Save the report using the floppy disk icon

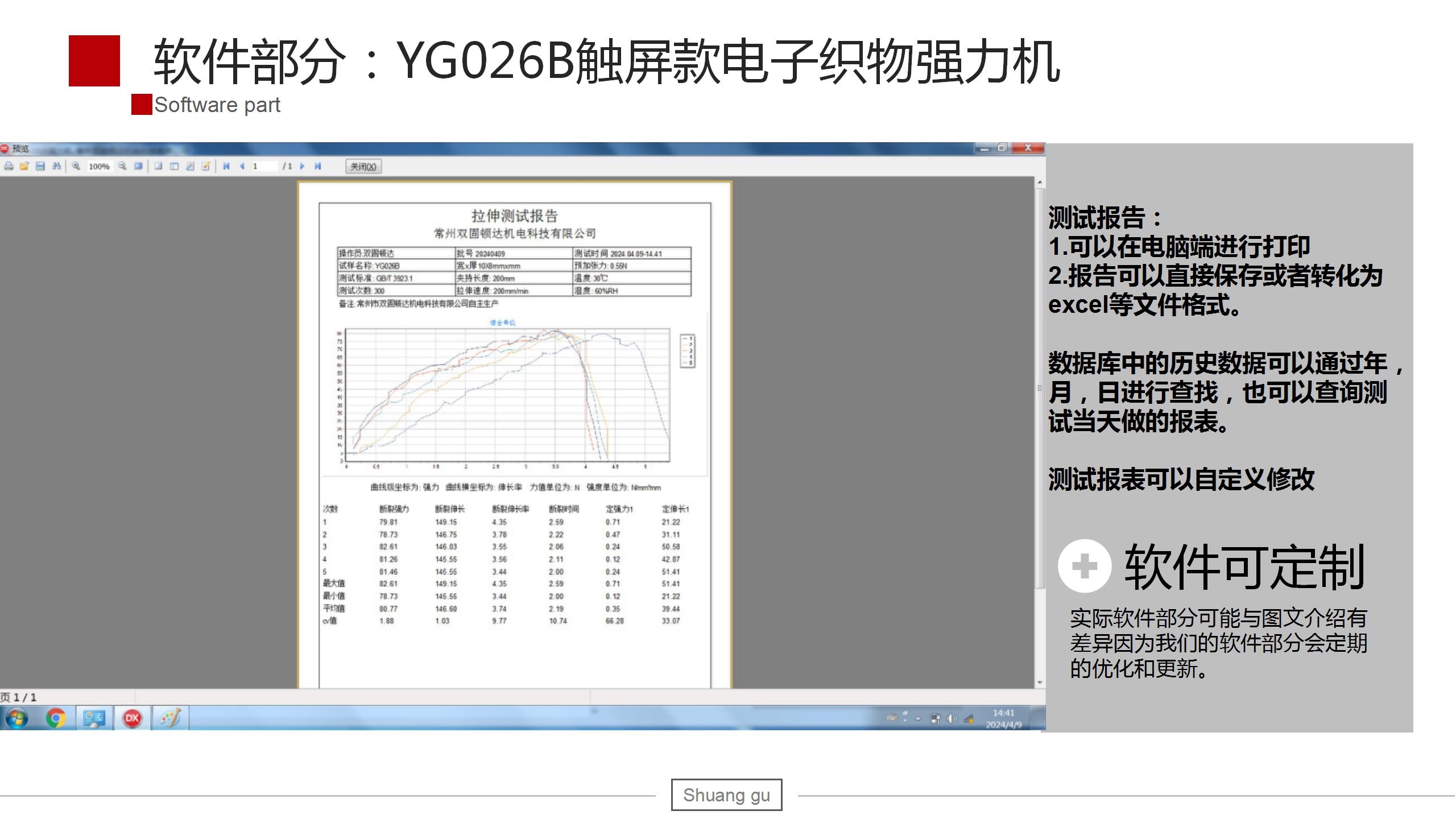[40, 166]
